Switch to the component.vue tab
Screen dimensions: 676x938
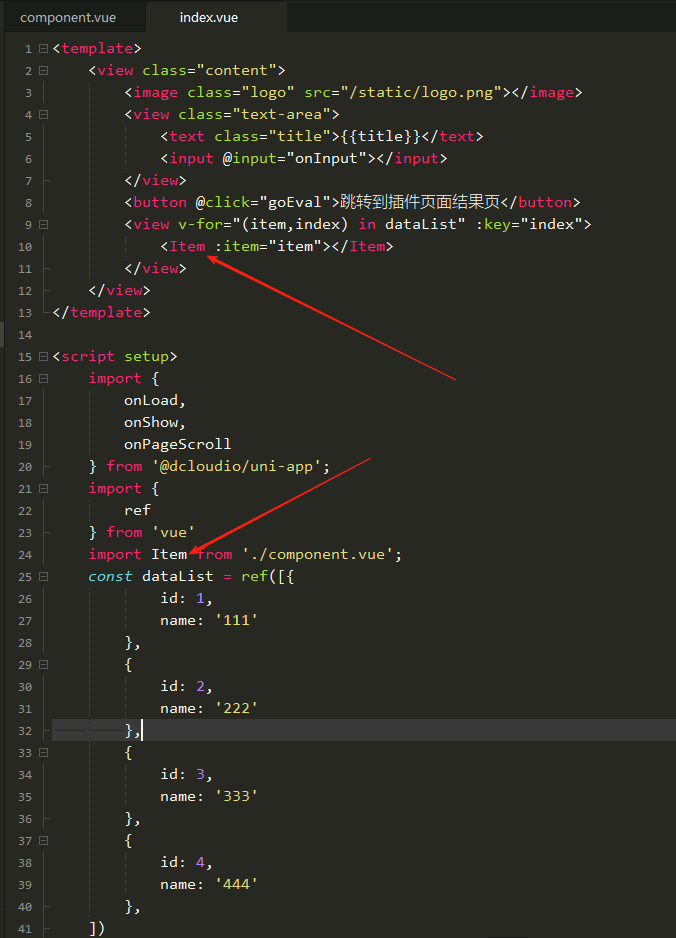pyautogui.click(x=68, y=17)
